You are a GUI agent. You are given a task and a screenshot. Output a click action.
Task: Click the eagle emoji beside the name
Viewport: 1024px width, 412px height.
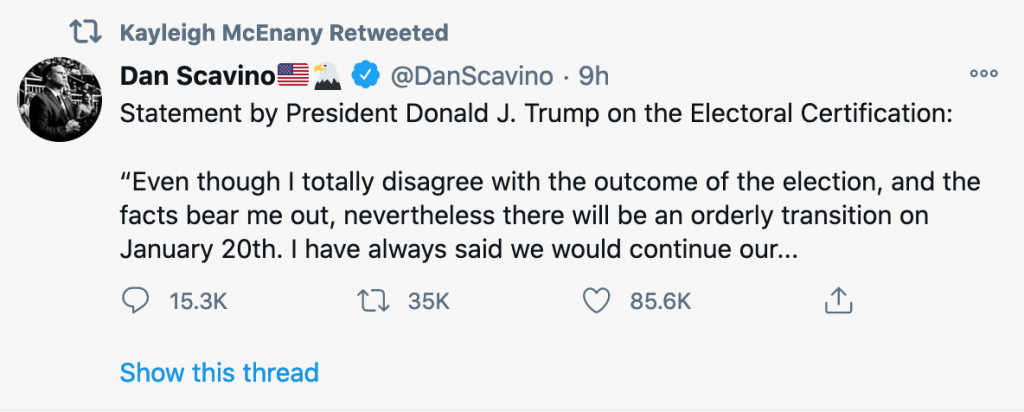pyautogui.click(x=328, y=76)
